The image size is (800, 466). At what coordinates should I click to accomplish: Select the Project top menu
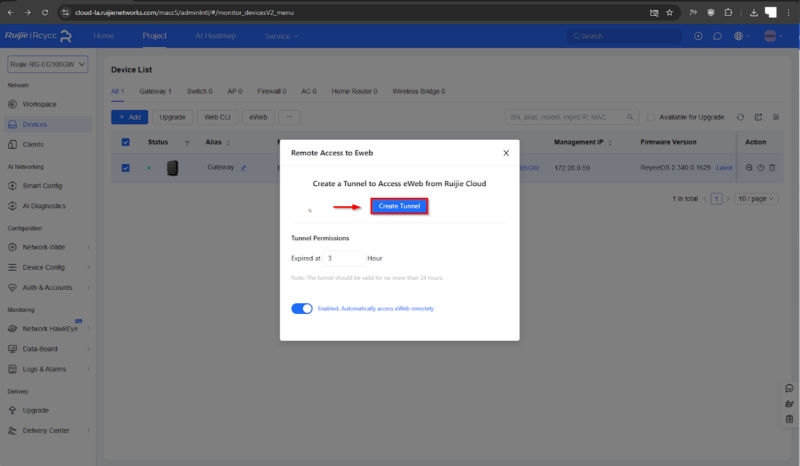coord(154,36)
